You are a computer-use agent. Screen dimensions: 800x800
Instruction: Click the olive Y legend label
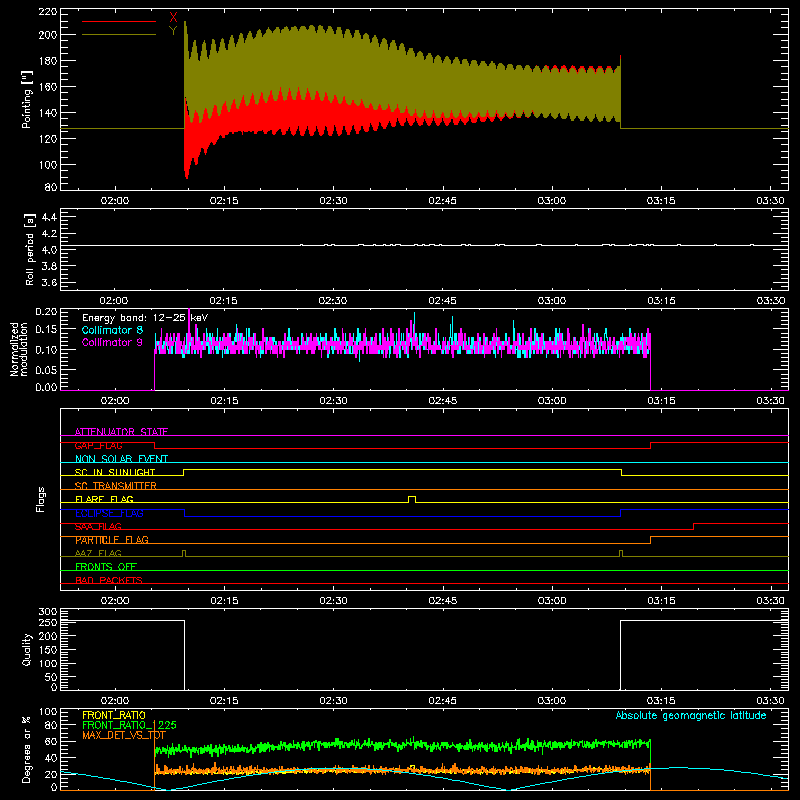coord(173,31)
